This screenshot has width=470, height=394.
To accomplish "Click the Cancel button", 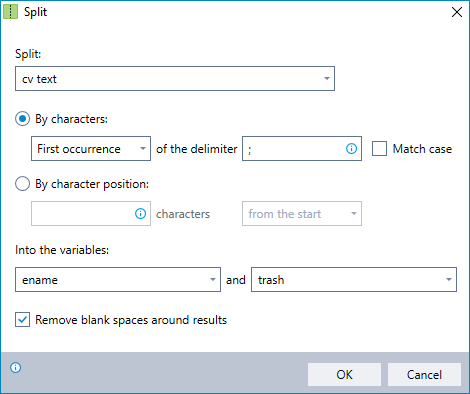I will (x=424, y=375).
